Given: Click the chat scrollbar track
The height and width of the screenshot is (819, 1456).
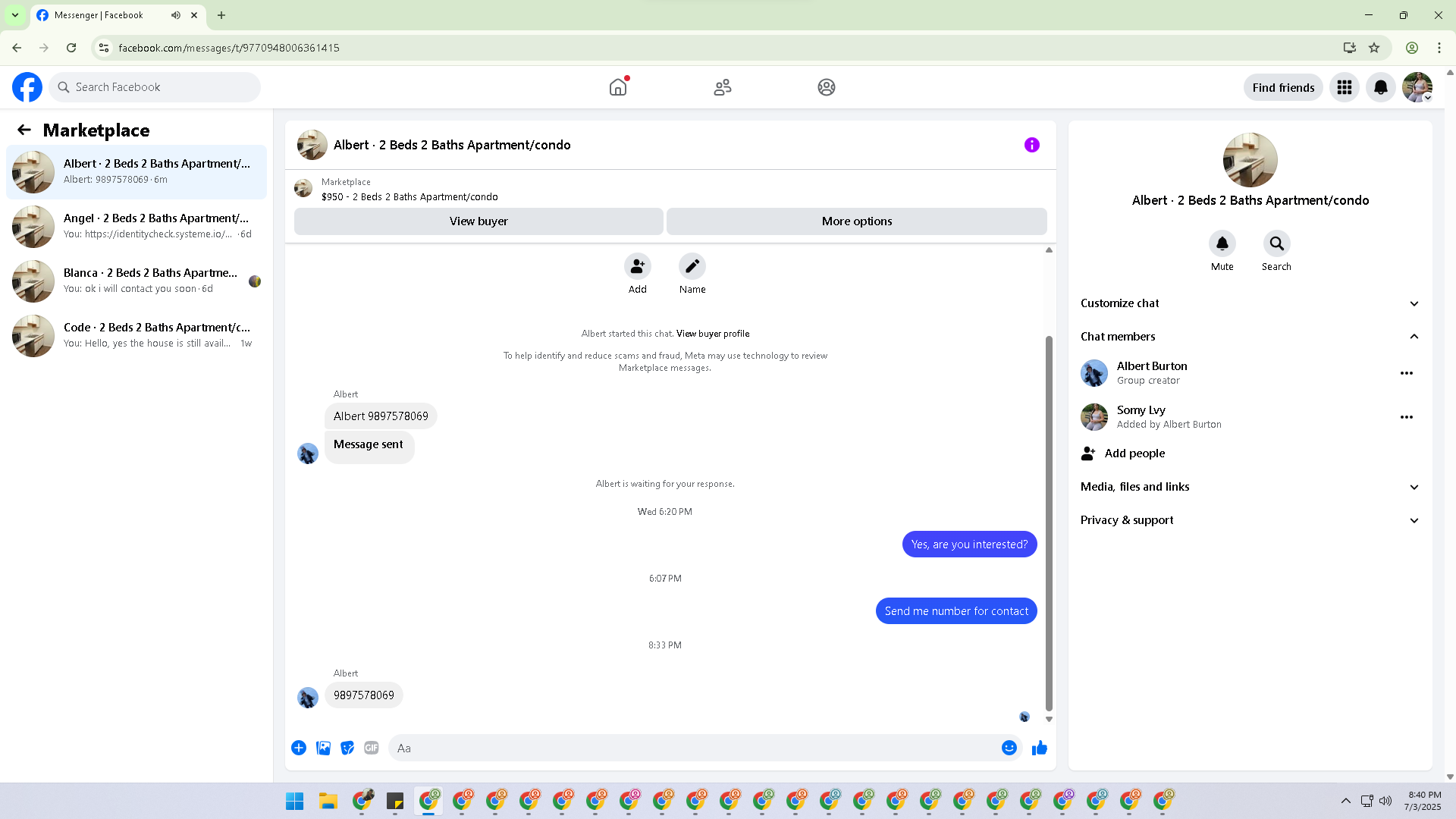Looking at the screenshot, I should [x=1049, y=296].
